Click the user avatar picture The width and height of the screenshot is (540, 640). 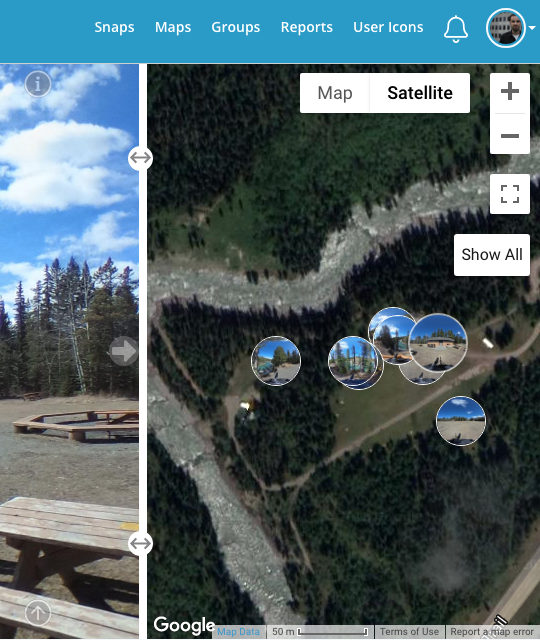pos(506,28)
